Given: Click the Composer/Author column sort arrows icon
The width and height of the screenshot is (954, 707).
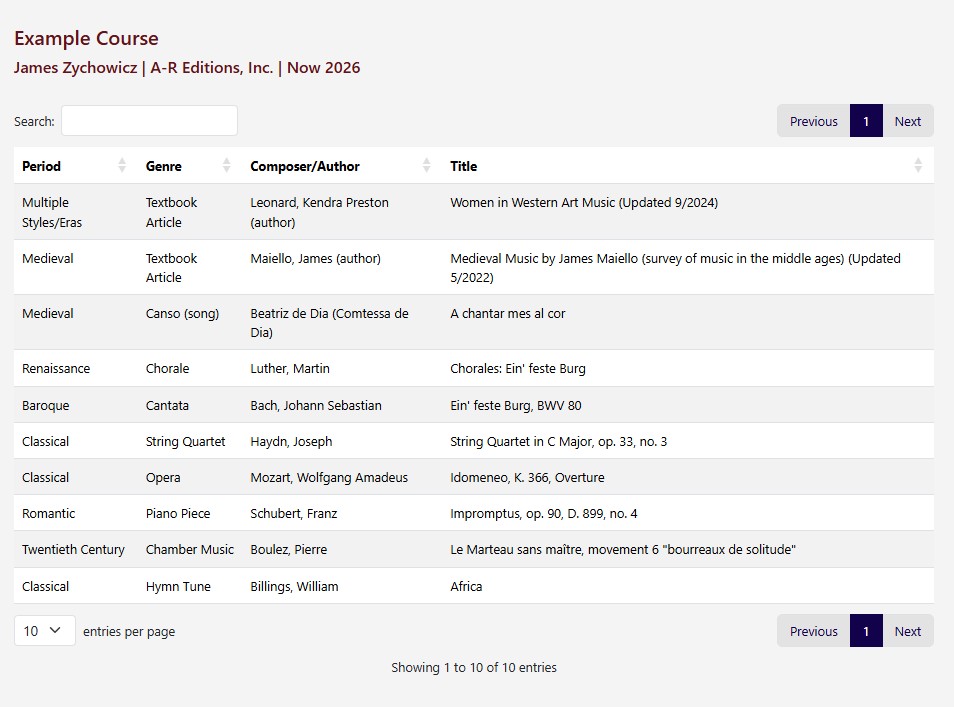Looking at the screenshot, I should click(427, 166).
